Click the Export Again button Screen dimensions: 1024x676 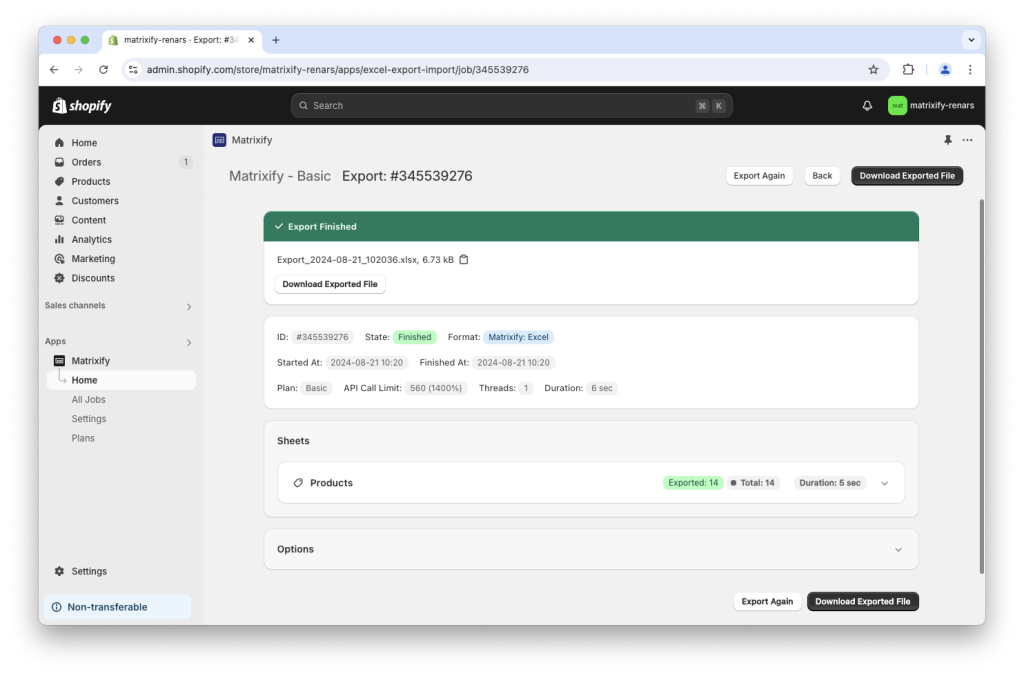[x=759, y=175]
